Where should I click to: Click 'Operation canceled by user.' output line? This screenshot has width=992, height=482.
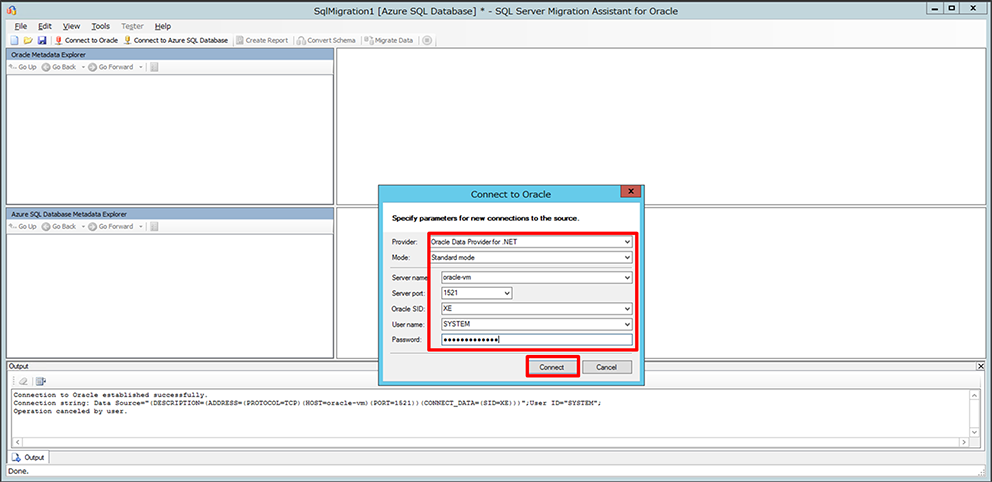point(70,411)
